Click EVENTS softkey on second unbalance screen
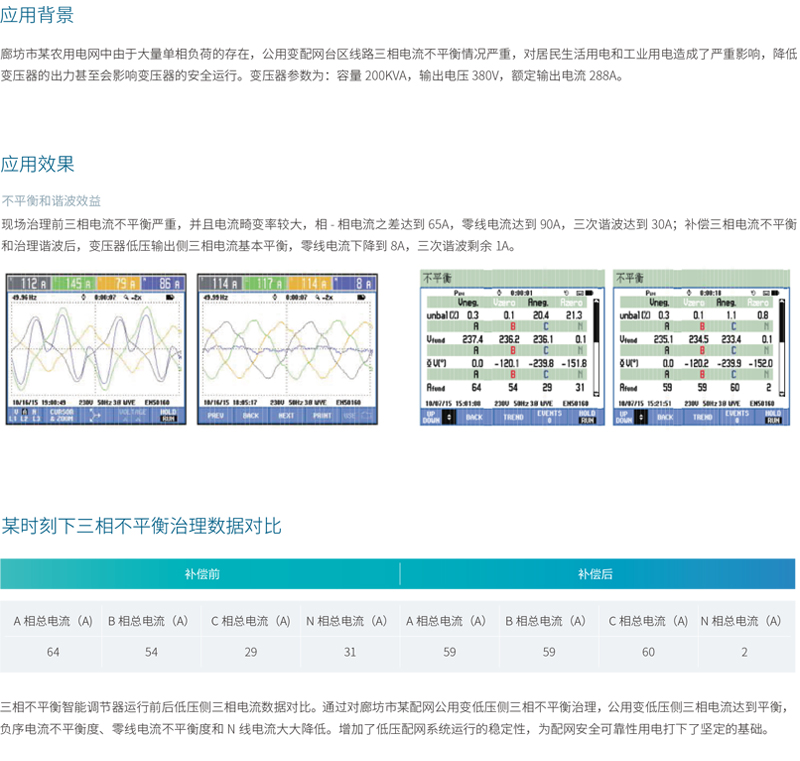The width and height of the screenshot is (800, 761). click(x=737, y=417)
